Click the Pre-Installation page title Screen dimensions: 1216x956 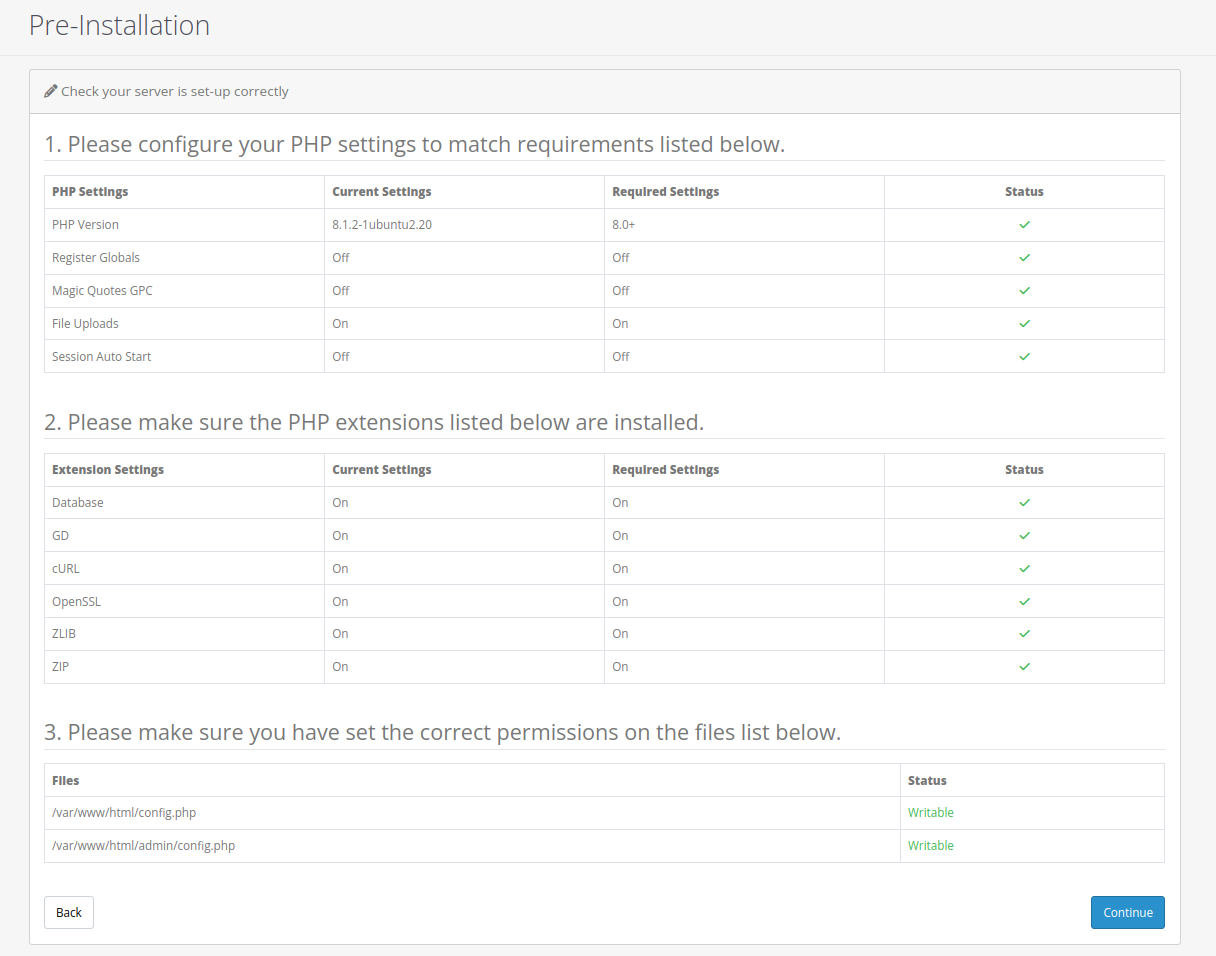[x=119, y=25]
